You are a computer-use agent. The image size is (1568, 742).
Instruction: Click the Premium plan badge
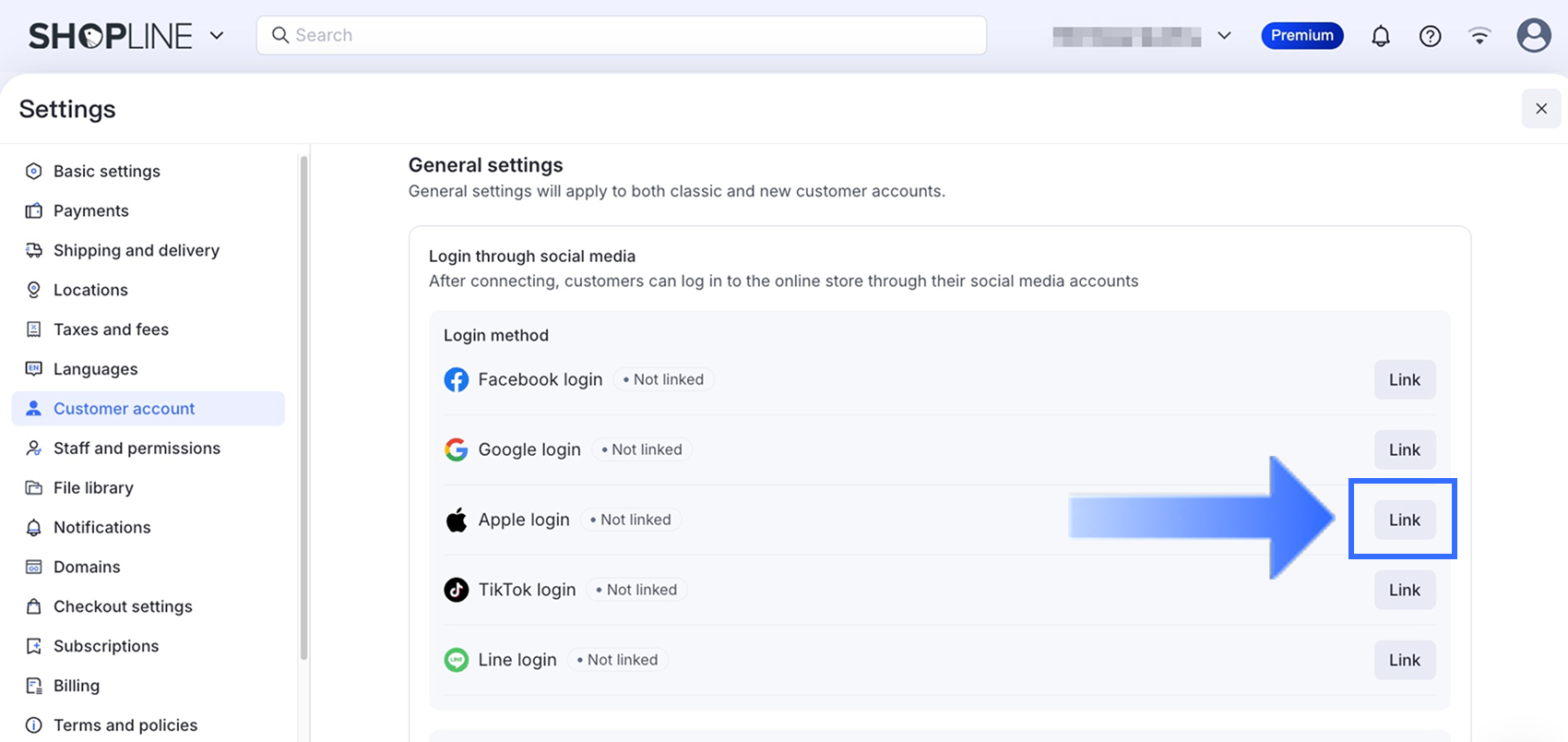click(x=1301, y=36)
